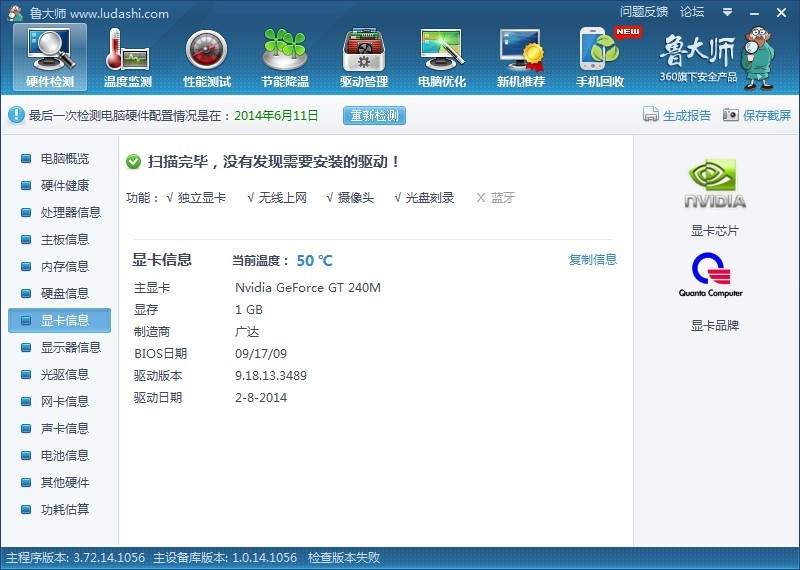Click the 摄像头 feature label
800x570 pixels.
click(x=356, y=198)
